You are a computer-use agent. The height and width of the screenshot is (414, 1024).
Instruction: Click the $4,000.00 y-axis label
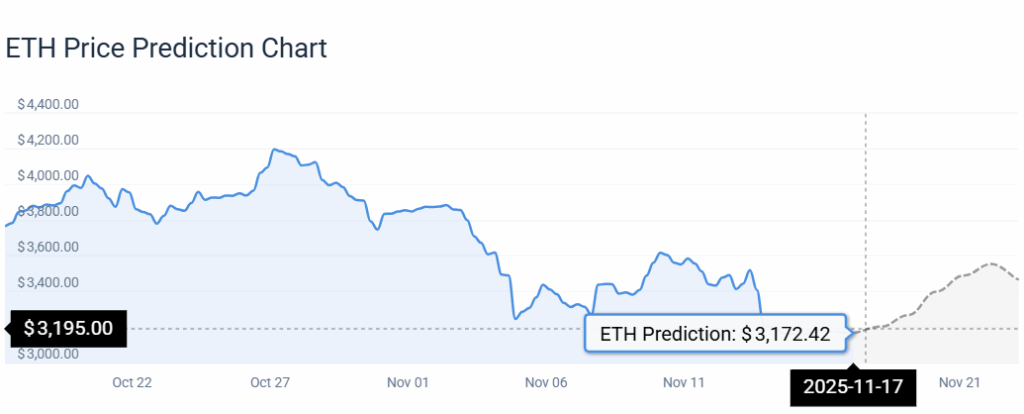[48, 176]
